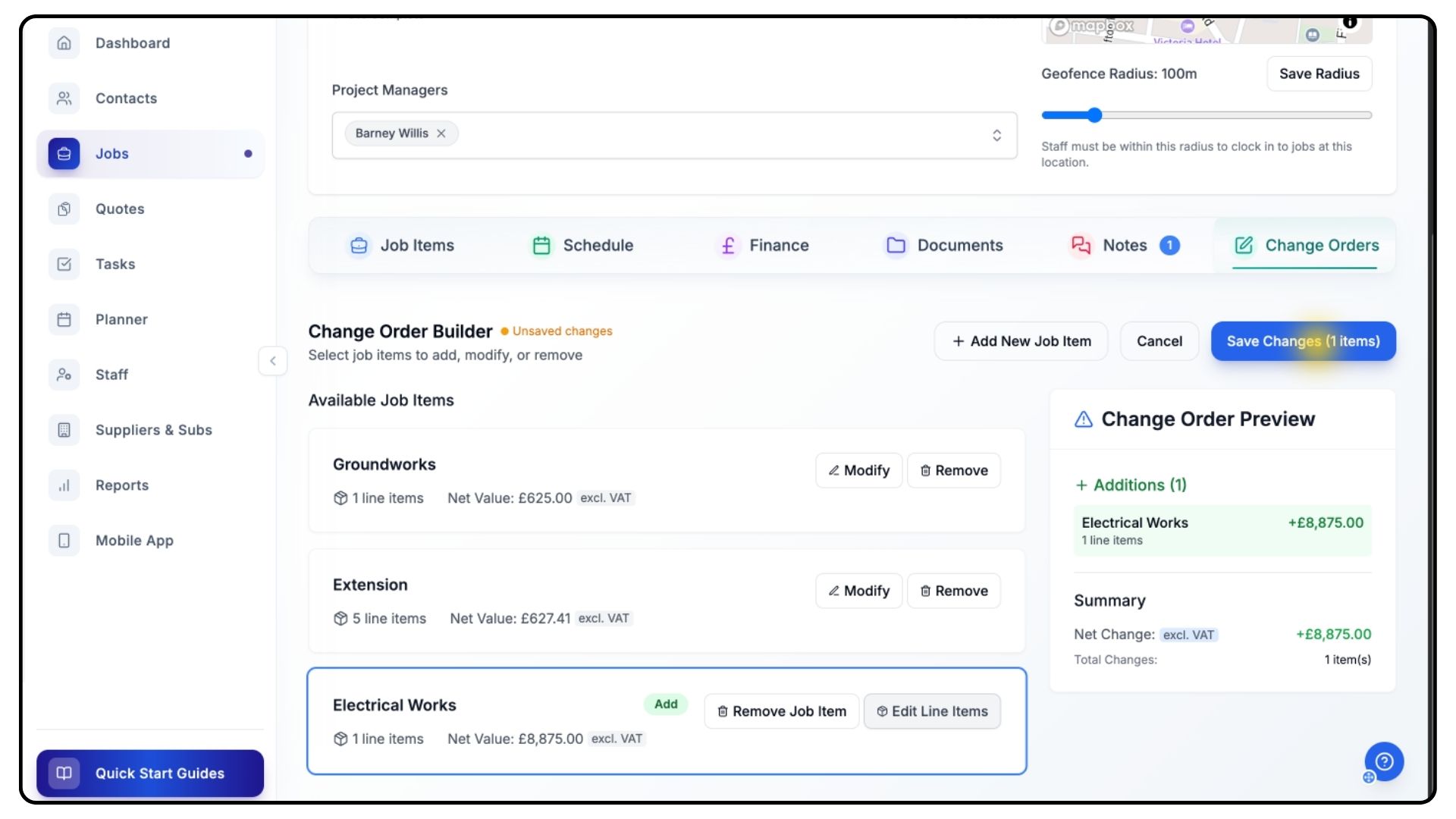Click the help question mark bubble

click(1384, 761)
